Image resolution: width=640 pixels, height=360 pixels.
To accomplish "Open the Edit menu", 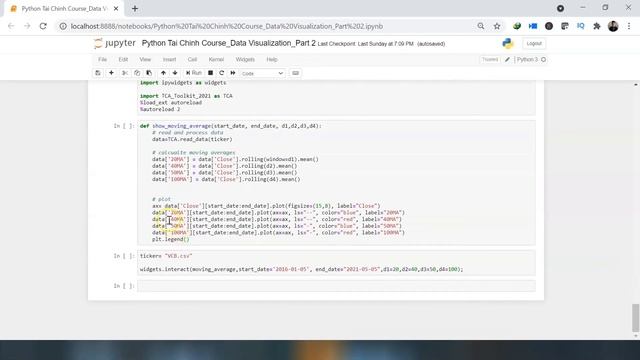I will point(123,60).
